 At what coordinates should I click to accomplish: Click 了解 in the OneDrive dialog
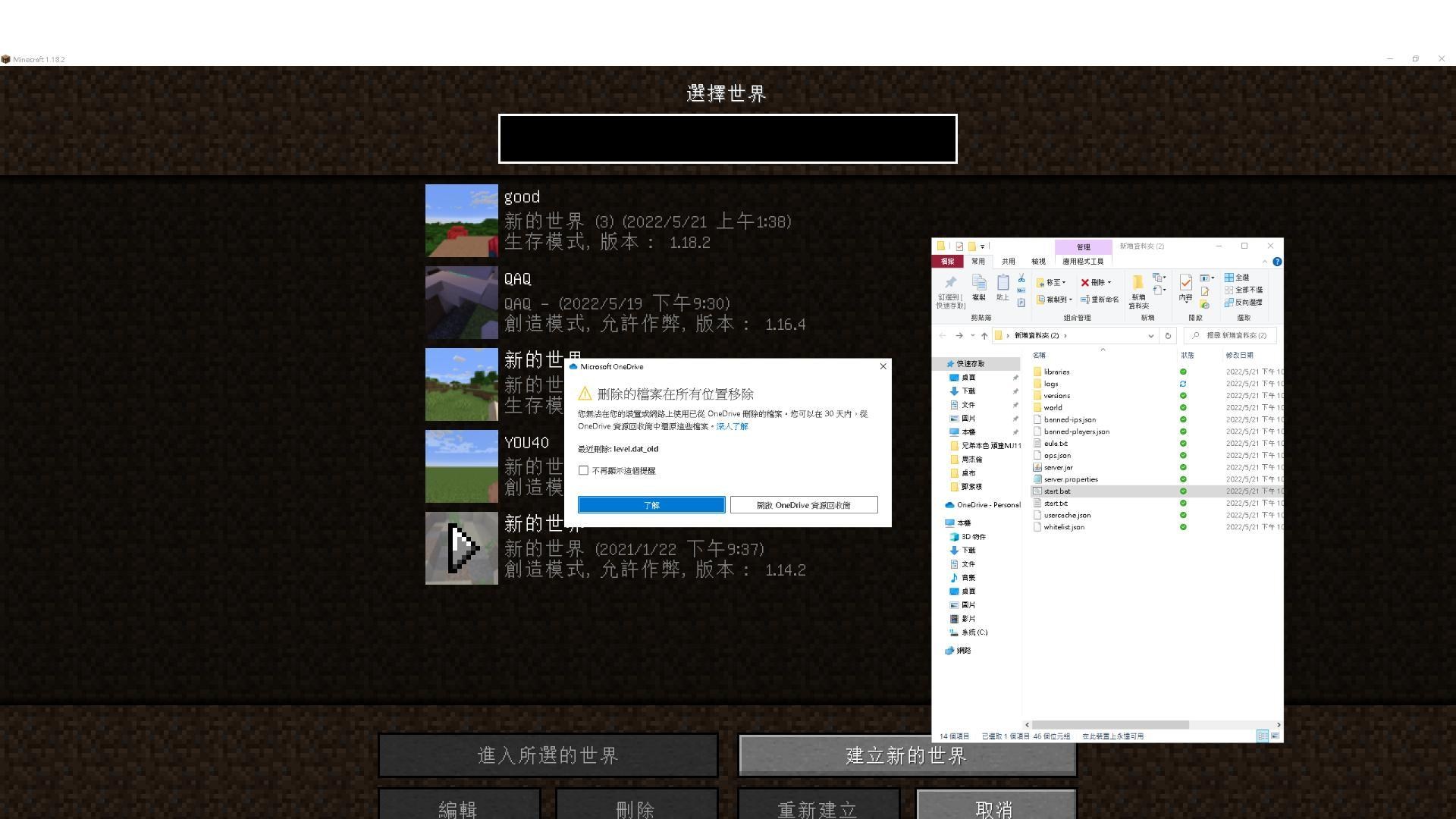coord(651,504)
